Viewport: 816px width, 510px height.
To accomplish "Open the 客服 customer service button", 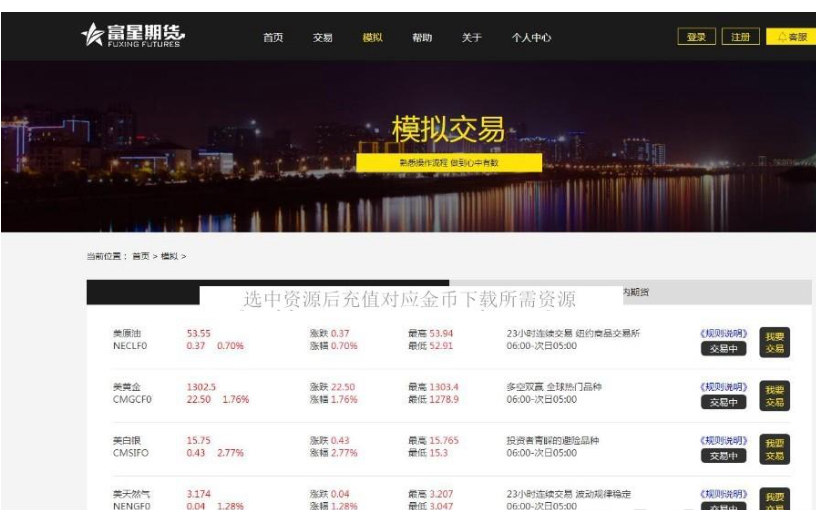I will [791, 36].
